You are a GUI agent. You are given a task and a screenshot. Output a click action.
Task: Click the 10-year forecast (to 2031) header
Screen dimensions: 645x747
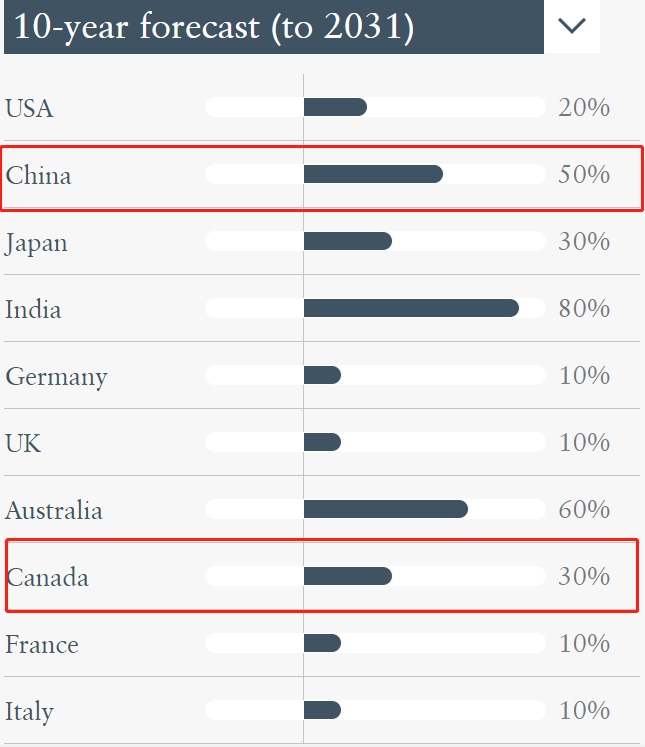coord(215,27)
